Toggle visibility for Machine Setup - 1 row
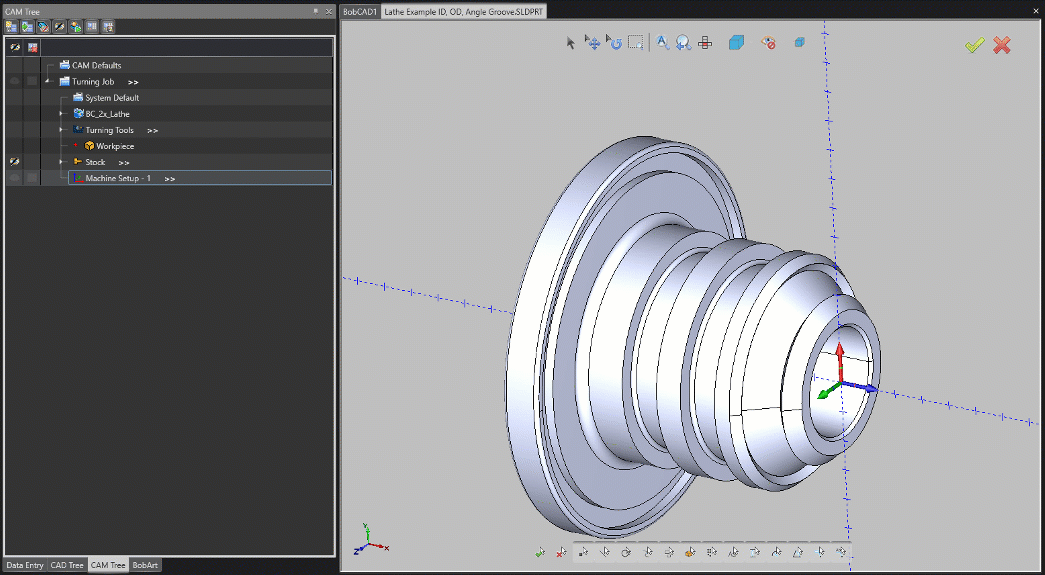 tap(14, 178)
